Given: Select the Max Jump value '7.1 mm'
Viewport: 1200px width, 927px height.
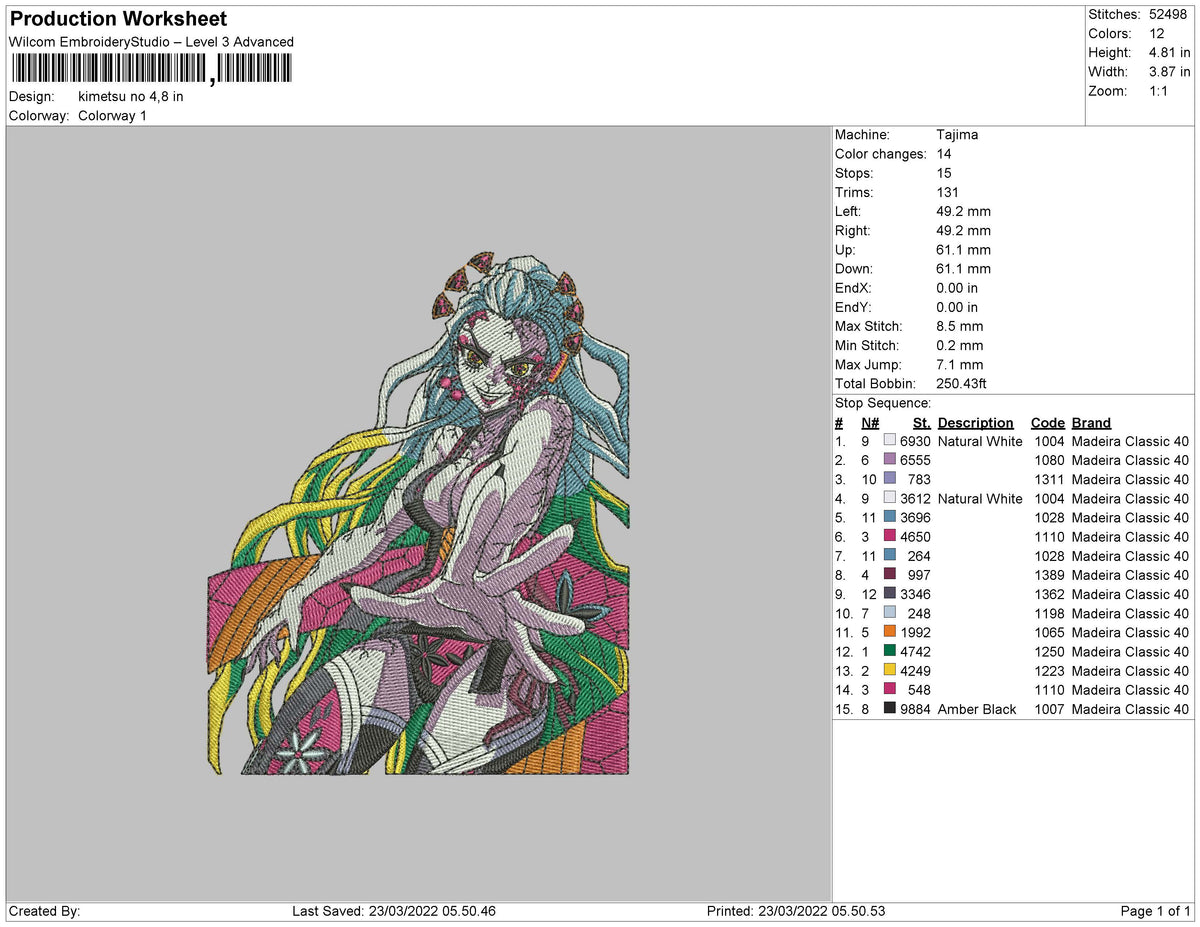Looking at the screenshot, I should pos(959,365).
